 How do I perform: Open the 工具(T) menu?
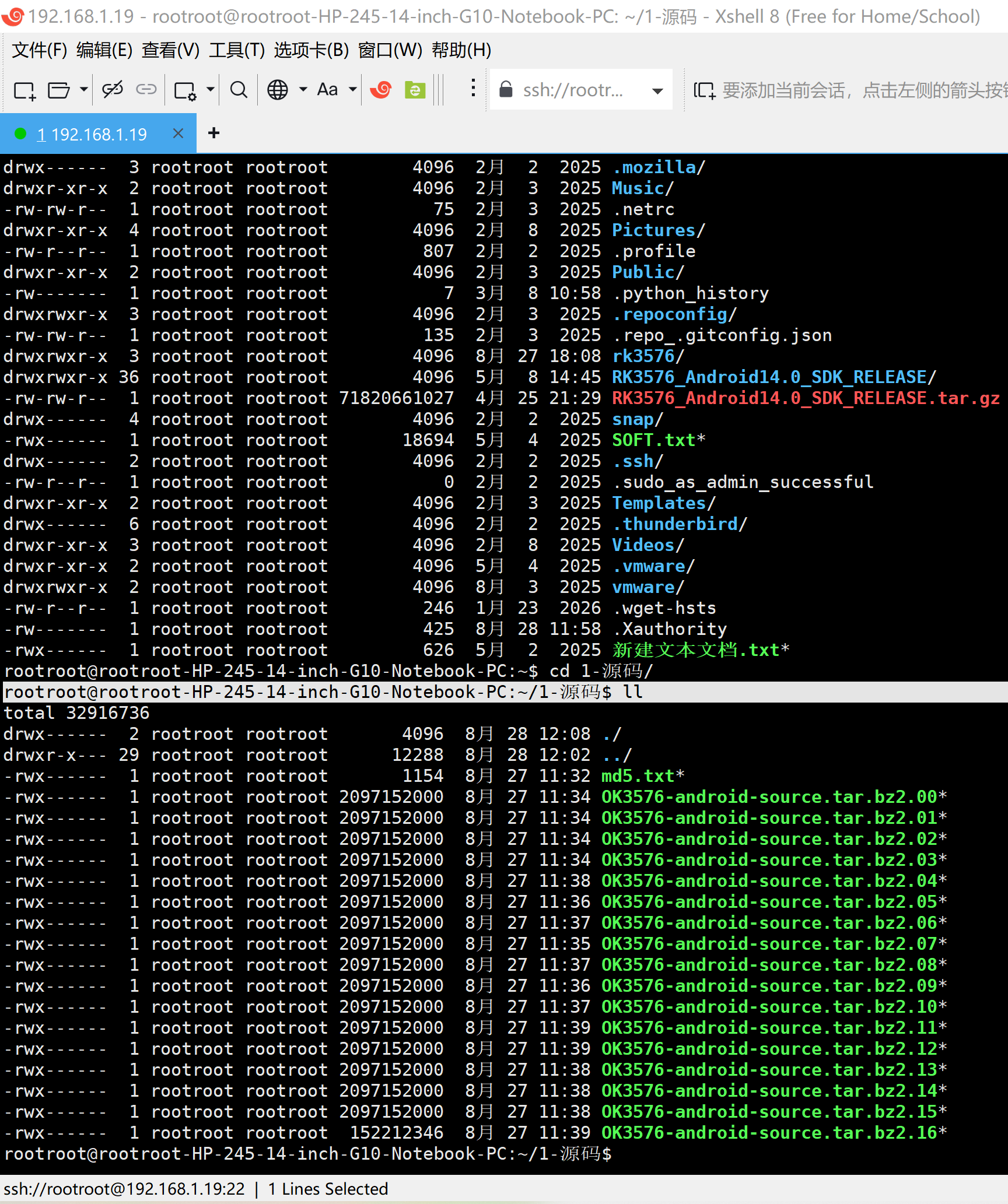(237, 50)
